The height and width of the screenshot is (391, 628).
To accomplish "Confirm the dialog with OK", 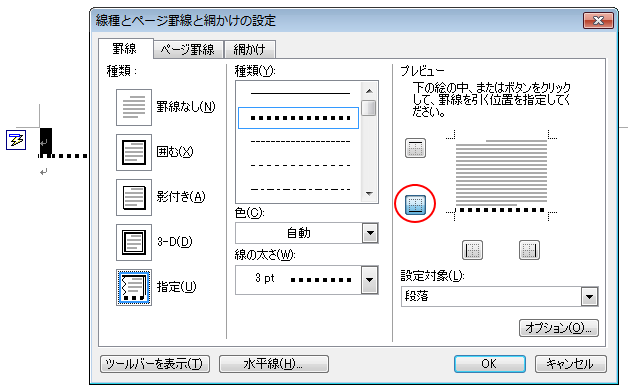I will pos(490,364).
